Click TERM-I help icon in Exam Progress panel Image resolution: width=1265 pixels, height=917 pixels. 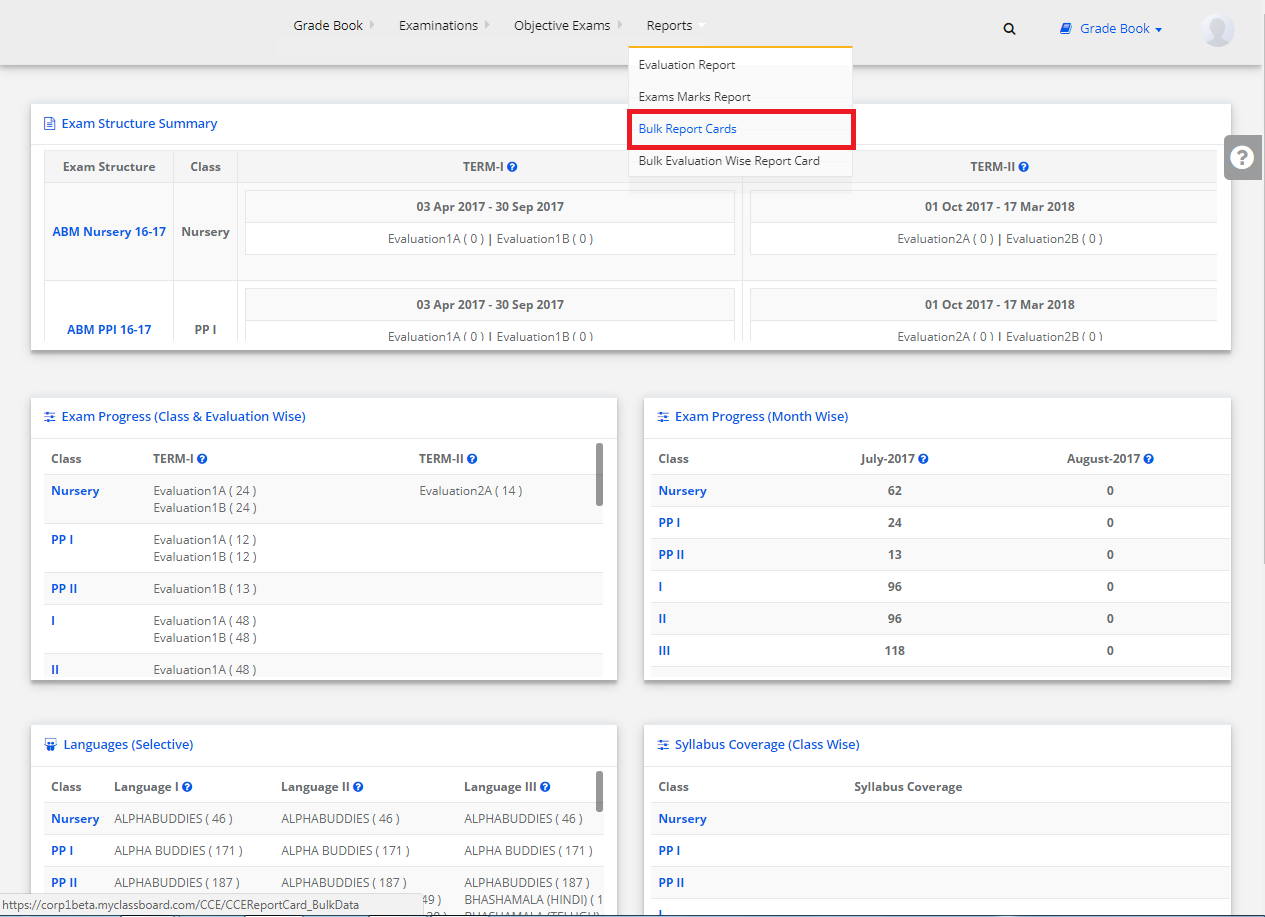tap(202, 459)
